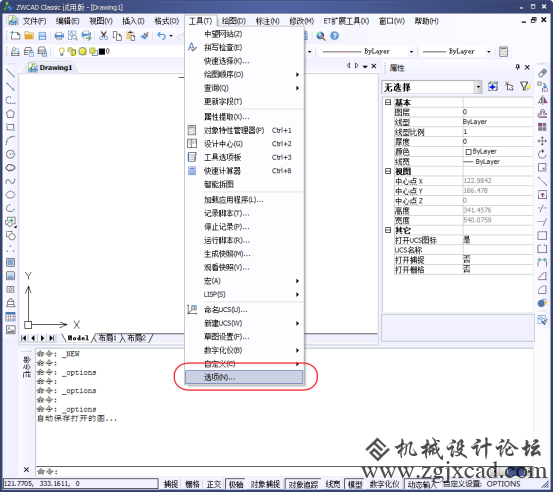Click the Save diskette toolbar icon
This screenshot has width=554, height=492.
pos(42,36)
